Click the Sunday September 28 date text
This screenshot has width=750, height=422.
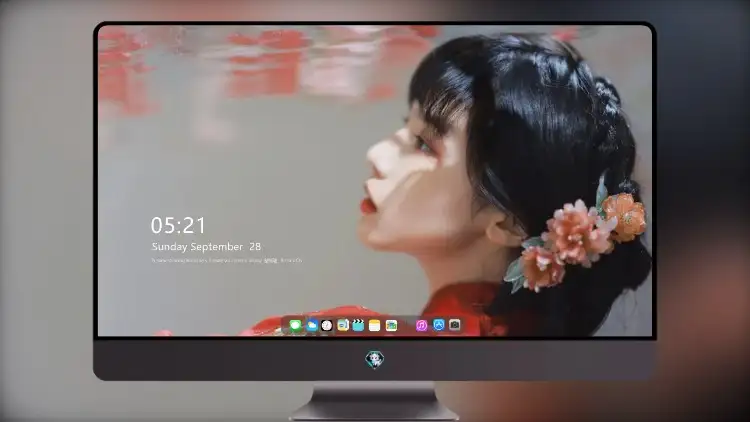click(206, 247)
